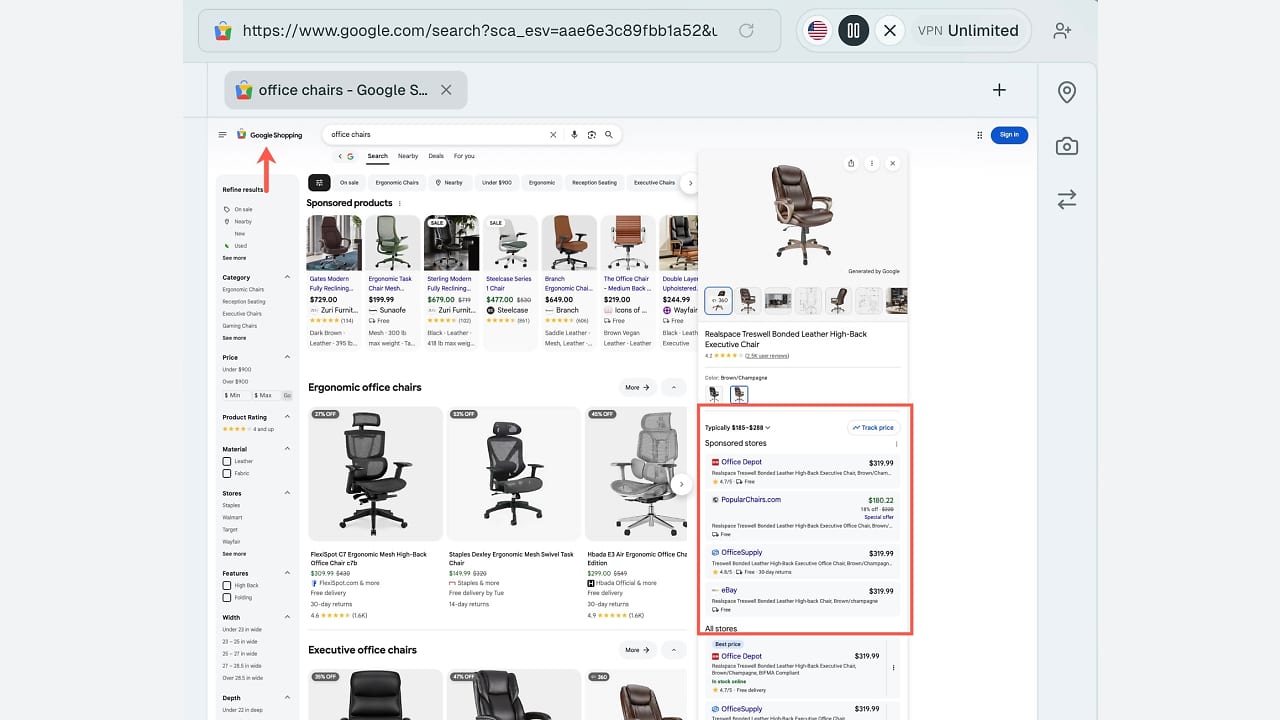
Task: Open Google Lens image search icon
Action: [x=591, y=135]
